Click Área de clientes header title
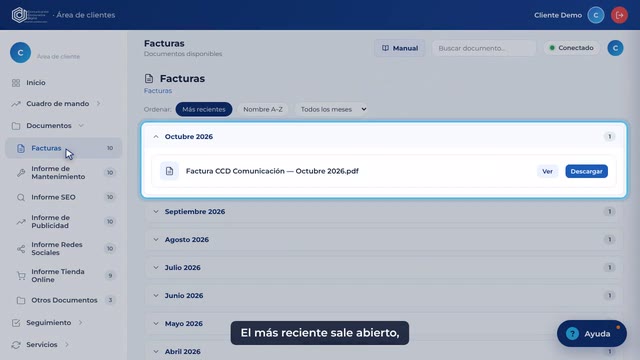Viewport: 640px width, 360px height. (86, 15)
